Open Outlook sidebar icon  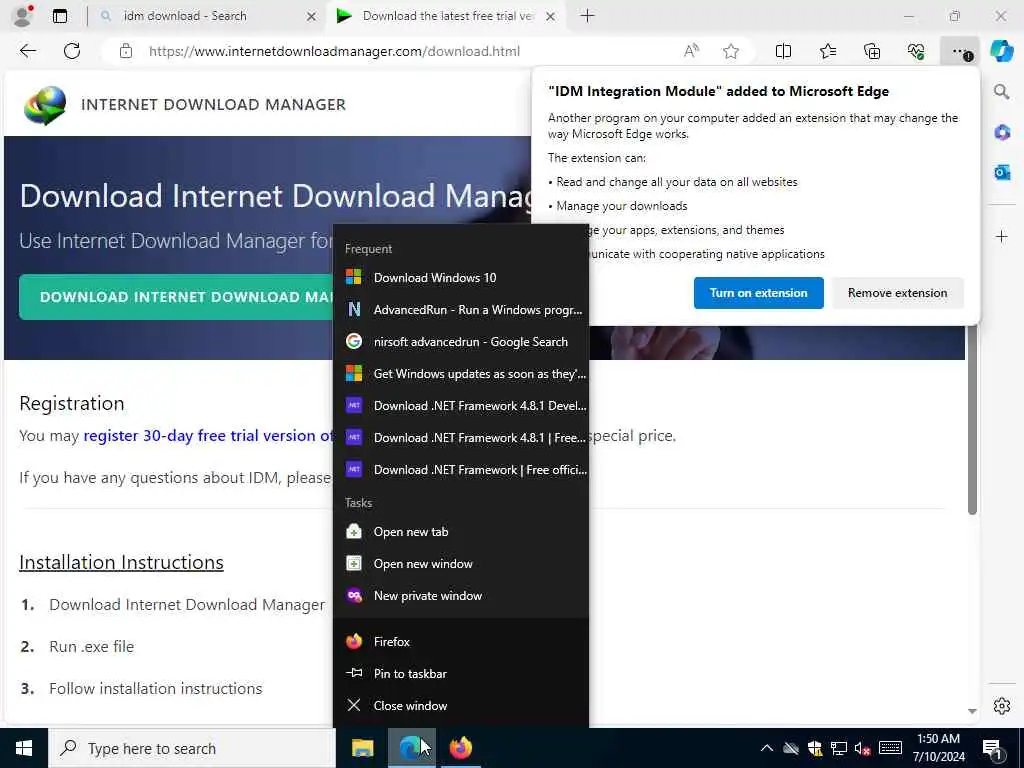click(1002, 172)
